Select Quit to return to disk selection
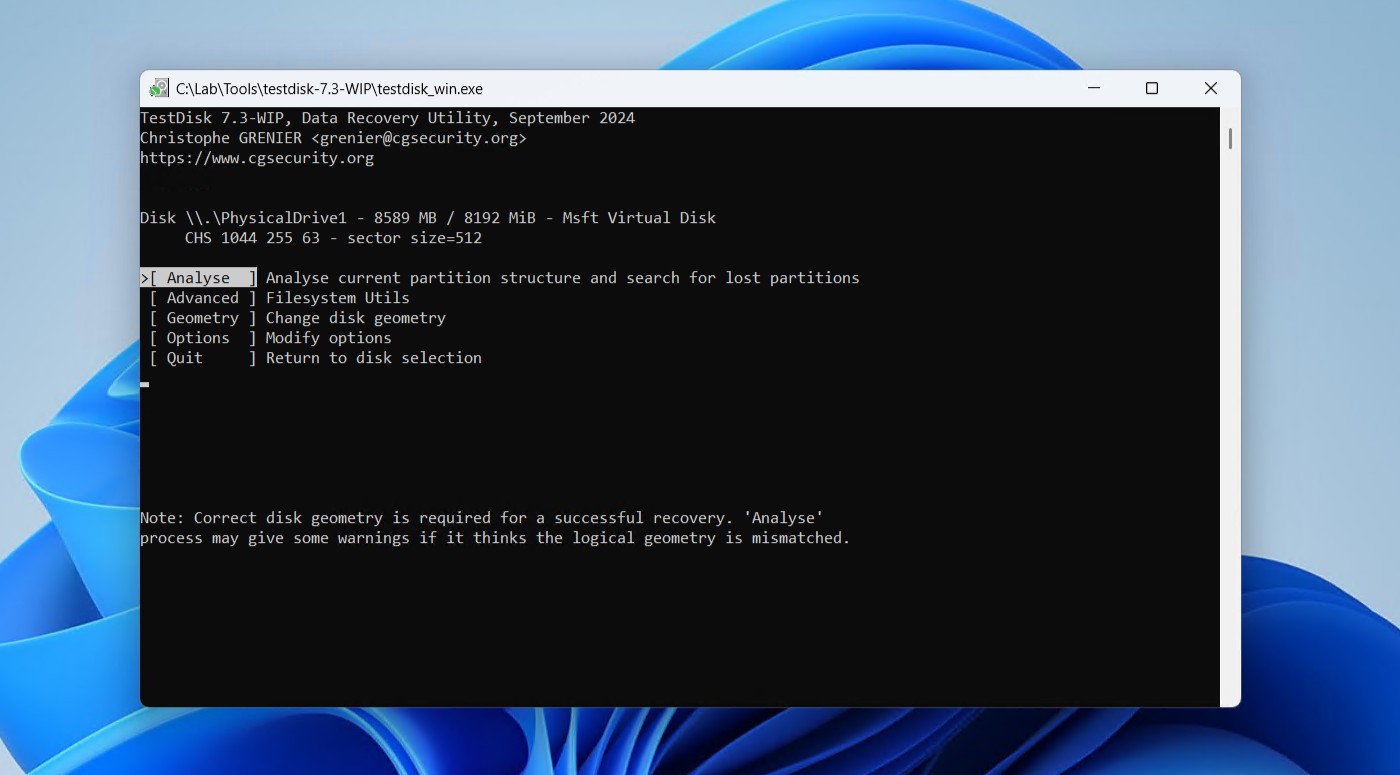The width and height of the screenshot is (1400, 775). click(x=184, y=357)
